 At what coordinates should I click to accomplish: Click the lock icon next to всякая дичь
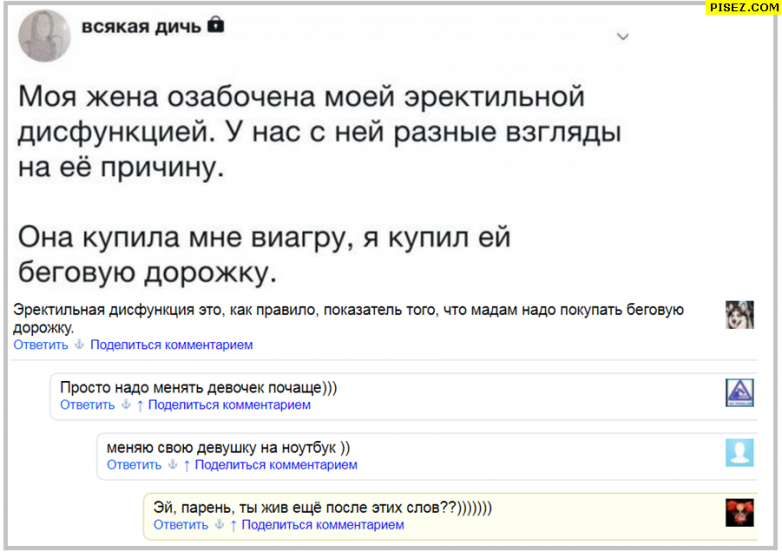click(x=215, y=25)
